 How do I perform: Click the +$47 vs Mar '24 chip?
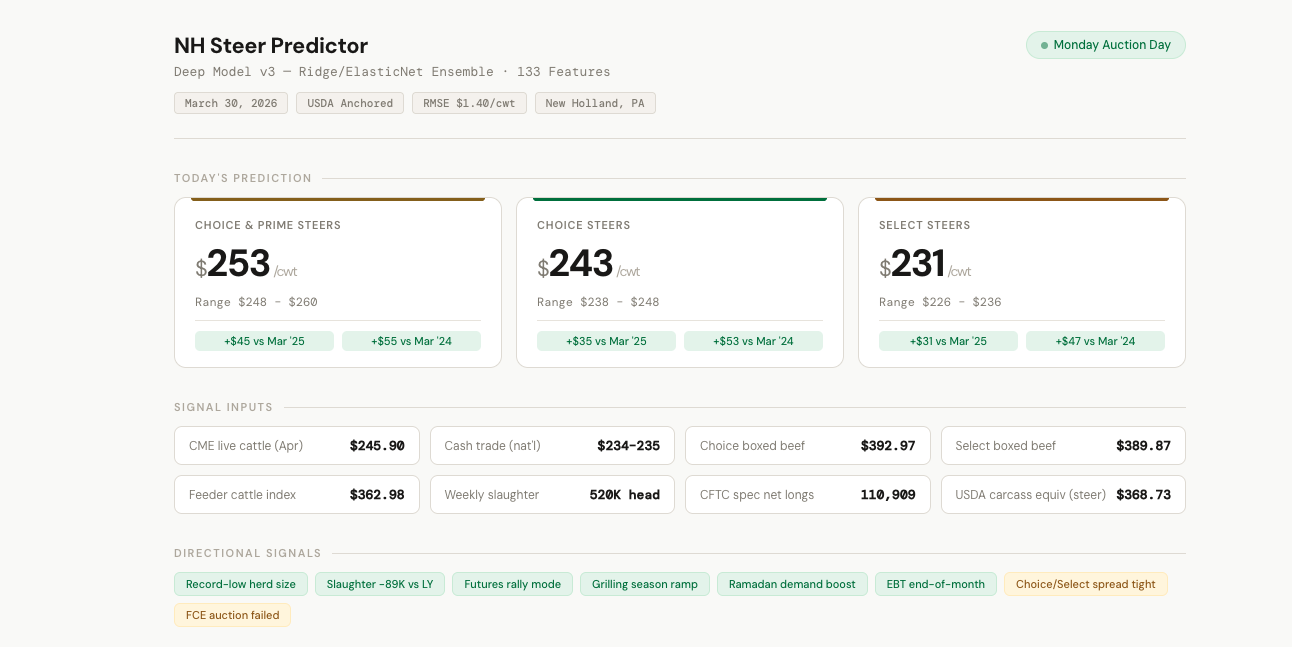pos(1095,341)
